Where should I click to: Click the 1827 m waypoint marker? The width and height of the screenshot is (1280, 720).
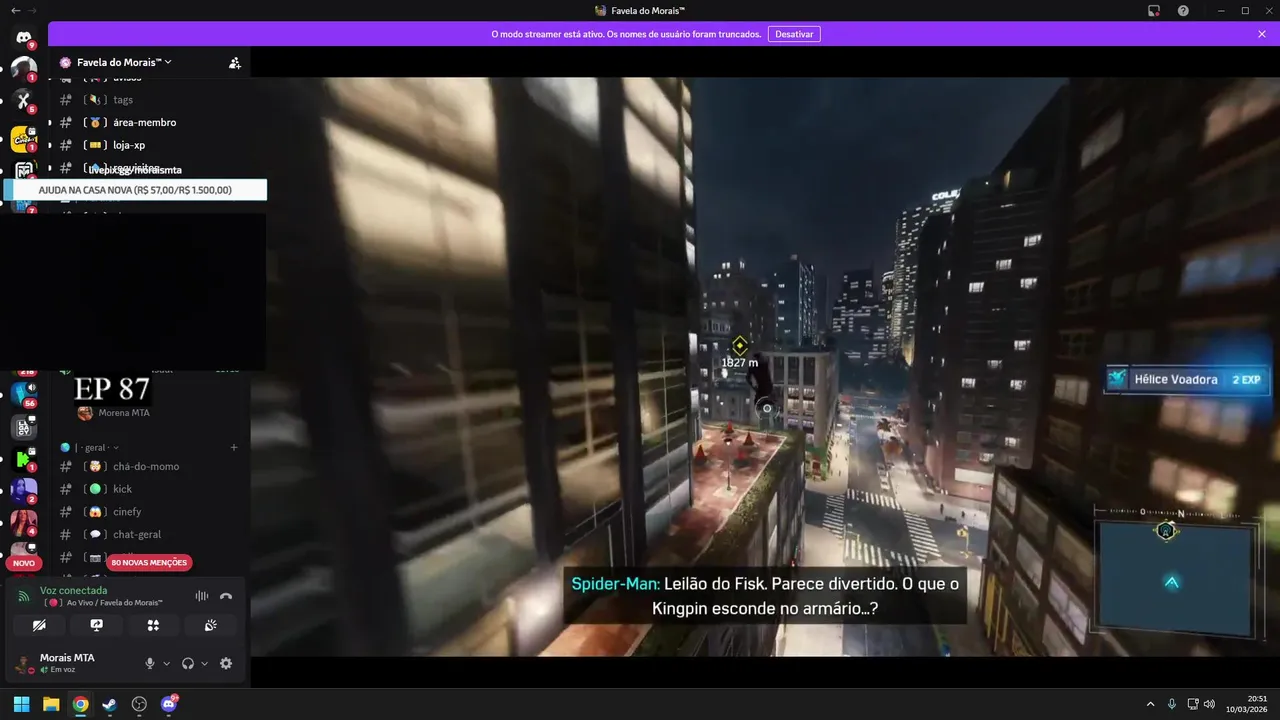740,351
